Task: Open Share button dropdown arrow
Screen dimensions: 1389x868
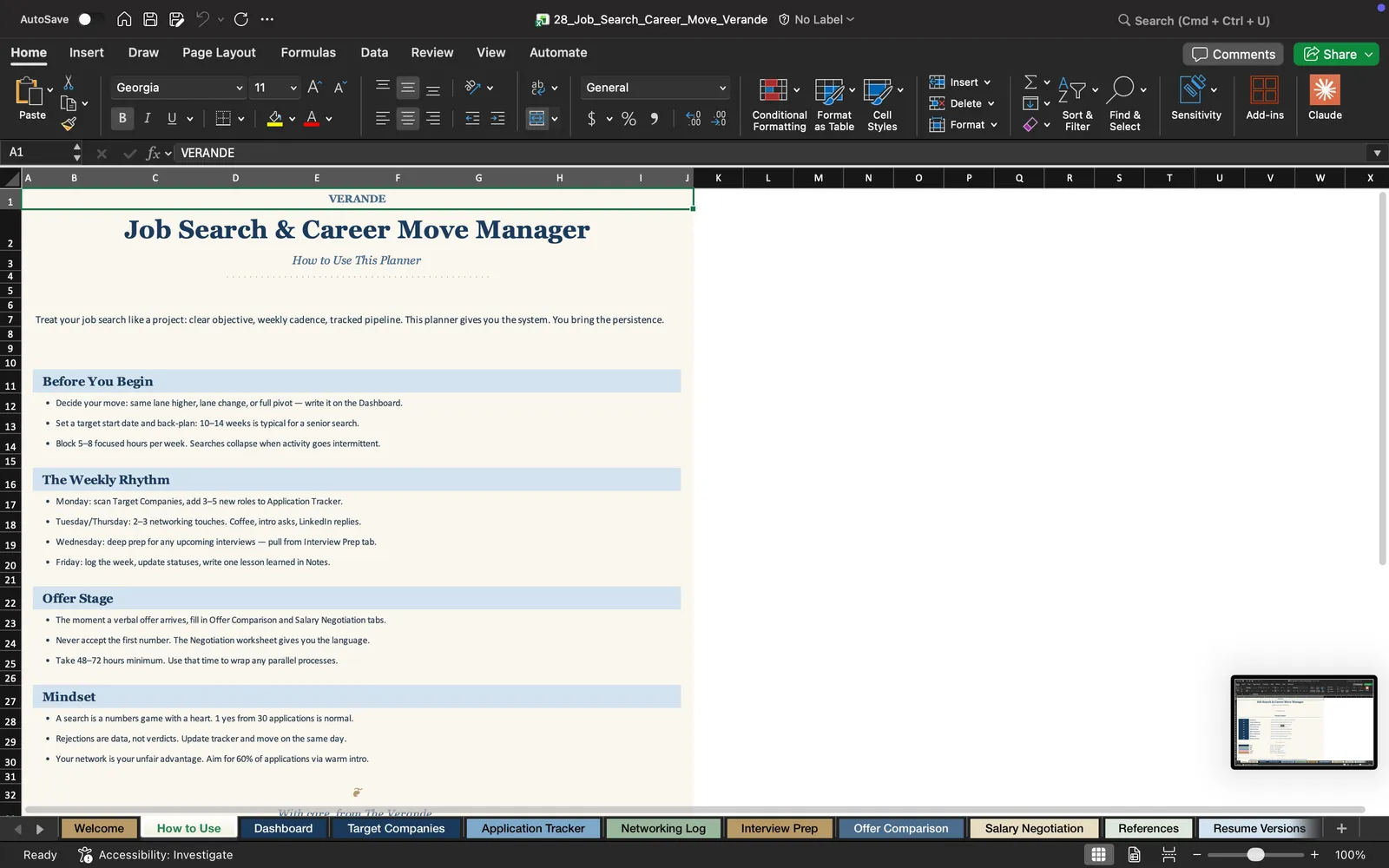Action: [1369, 54]
